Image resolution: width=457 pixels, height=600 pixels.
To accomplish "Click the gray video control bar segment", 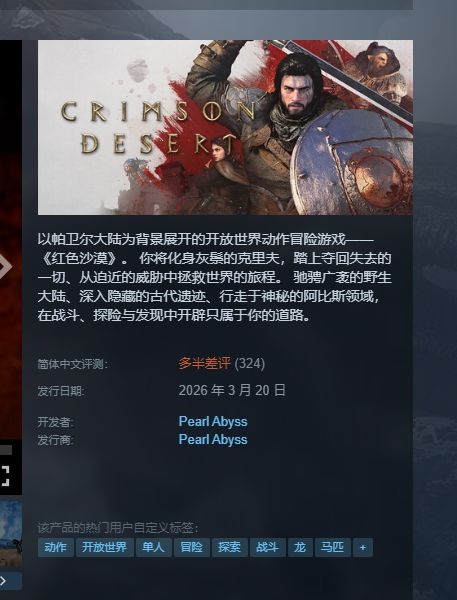I will pos(6,450).
